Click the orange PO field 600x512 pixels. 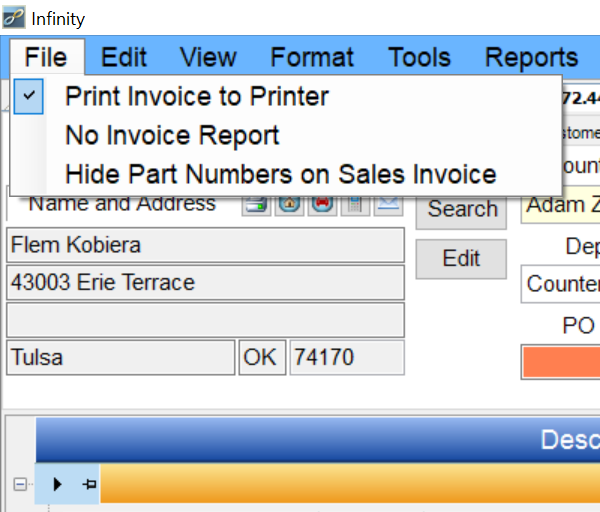coord(561,362)
